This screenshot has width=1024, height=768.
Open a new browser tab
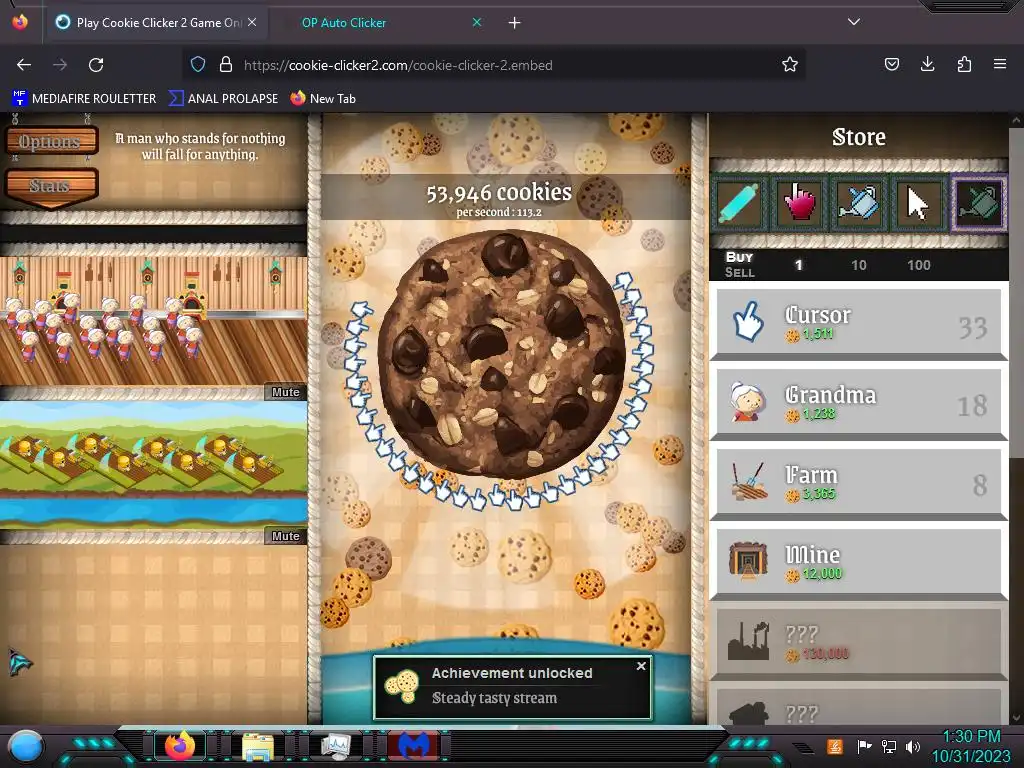515,23
